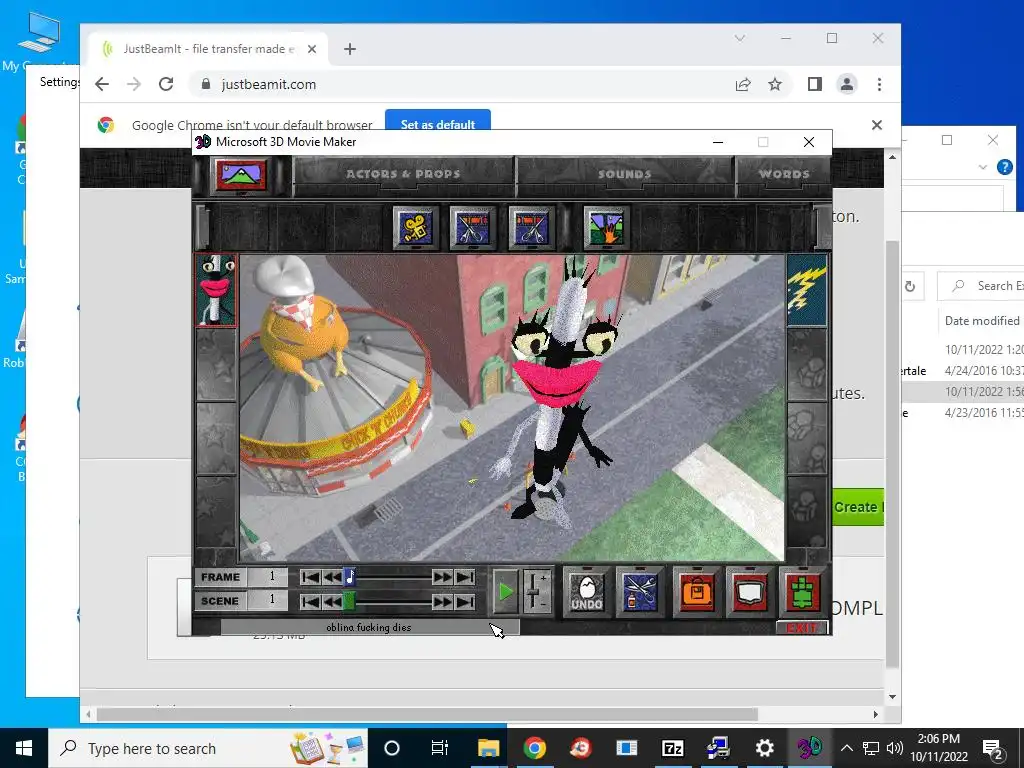This screenshot has height=768, width=1024.
Task: Click the red EXIT button
Action: point(802,628)
